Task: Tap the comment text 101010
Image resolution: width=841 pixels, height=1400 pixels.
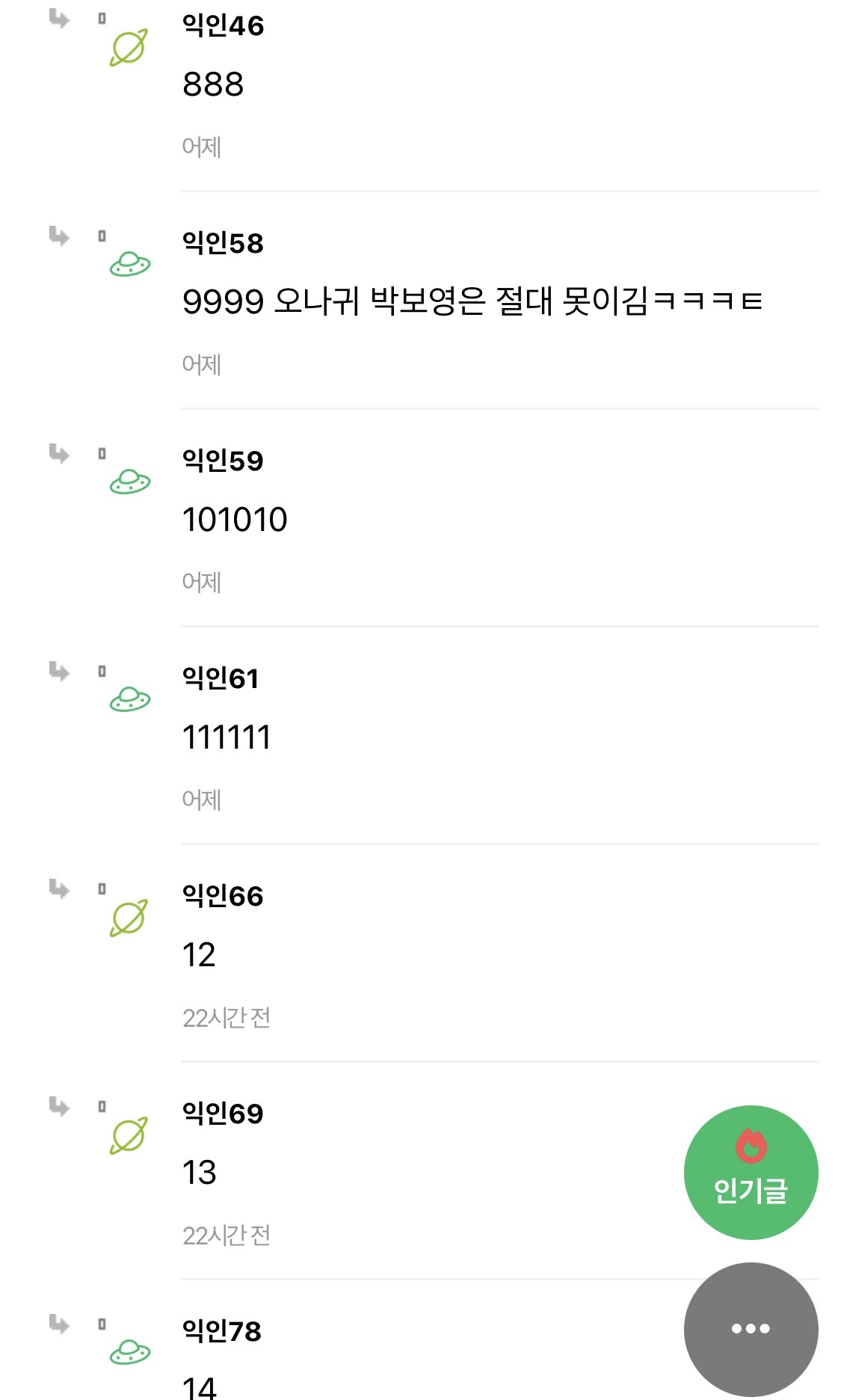Action: tap(235, 520)
